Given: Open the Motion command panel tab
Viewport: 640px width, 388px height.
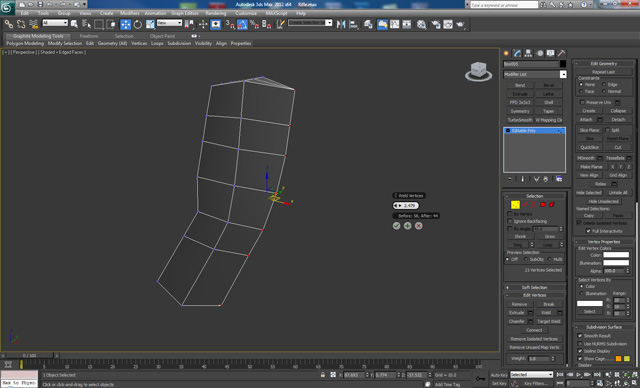Looking at the screenshot, I should pyautogui.click(x=540, y=53).
